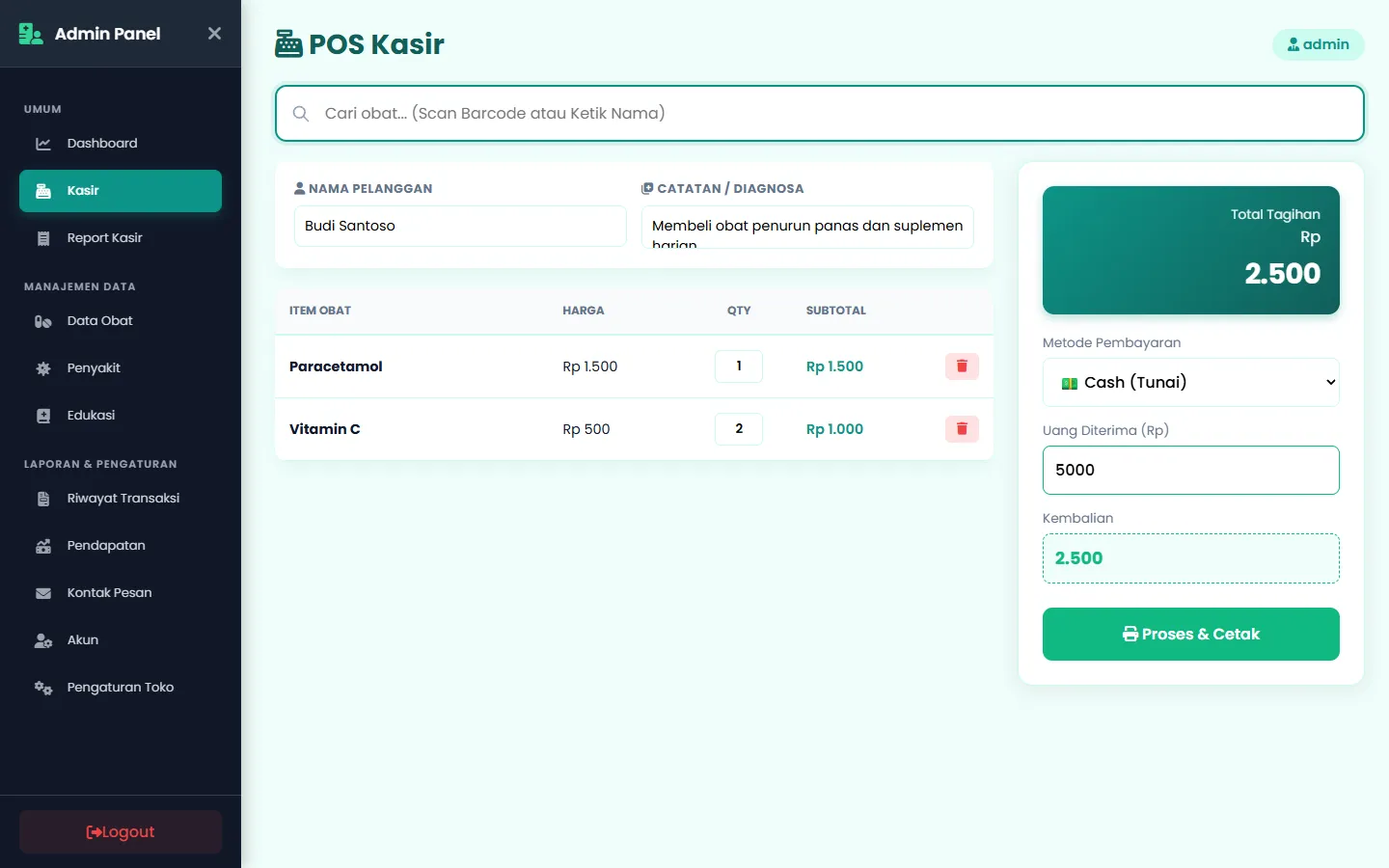Click the Riwayat Transaksi invoice icon
1389x868 pixels.
click(x=43, y=499)
